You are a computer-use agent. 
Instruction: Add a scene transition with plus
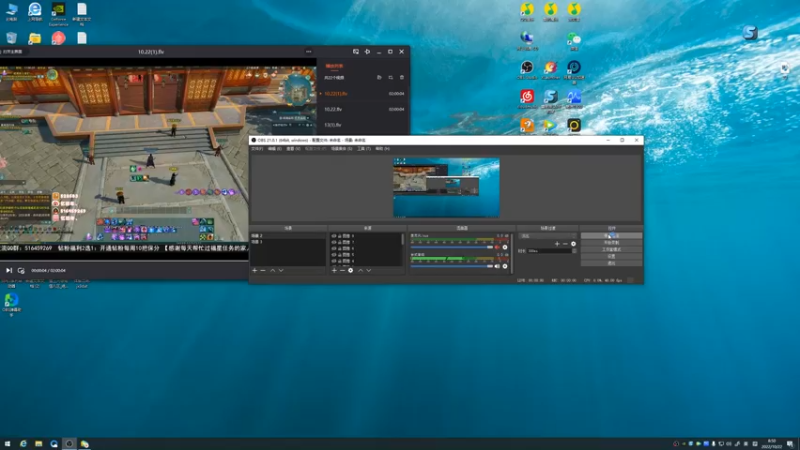[x=557, y=244]
